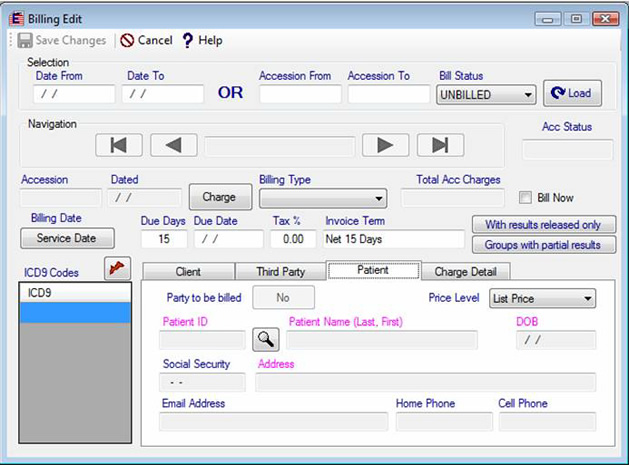Open the Charge Detail tab
Image resolution: width=629 pixels, height=465 pixels.
click(x=465, y=271)
